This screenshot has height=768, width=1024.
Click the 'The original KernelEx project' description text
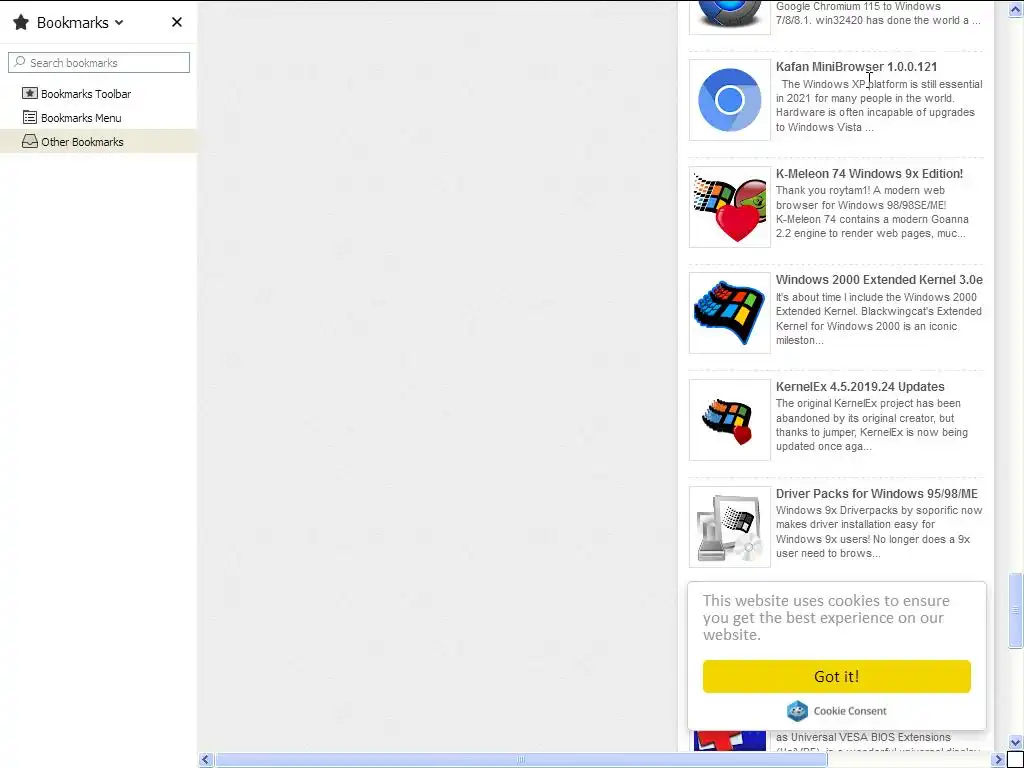(x=872, y=425)
